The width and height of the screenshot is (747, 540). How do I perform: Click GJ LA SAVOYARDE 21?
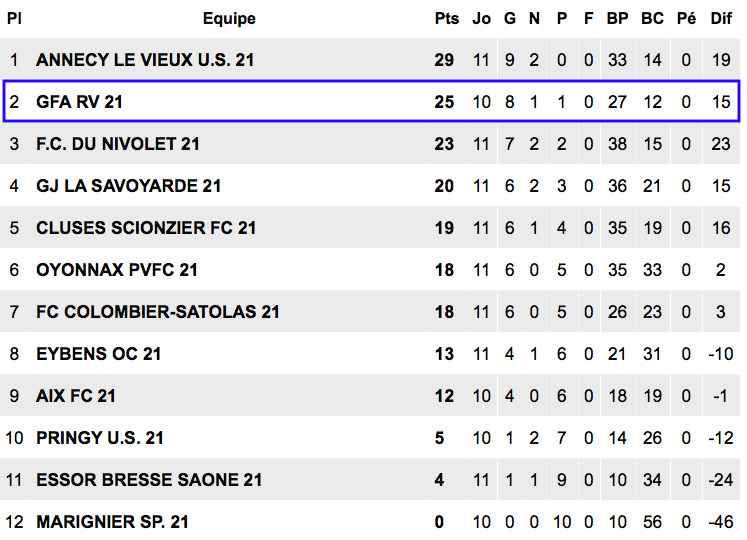click(x=129, y=186)
